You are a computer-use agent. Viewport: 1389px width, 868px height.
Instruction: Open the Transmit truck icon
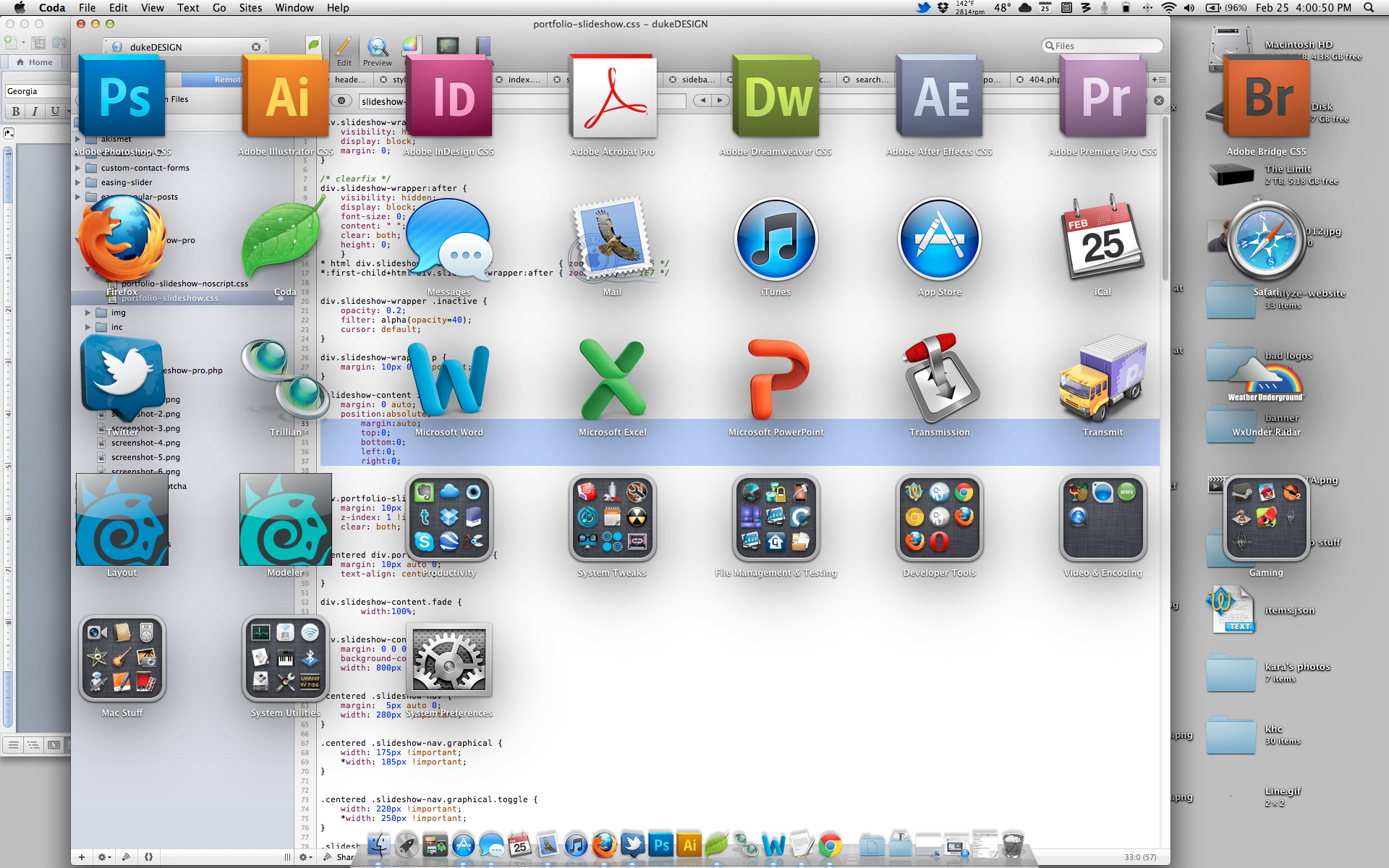[1103, 378]
